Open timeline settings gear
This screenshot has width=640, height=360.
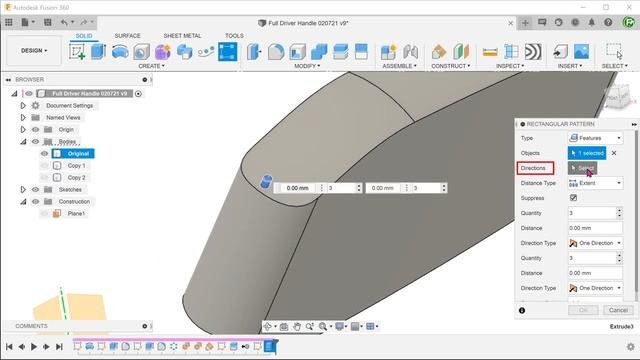tap(631, 347)
